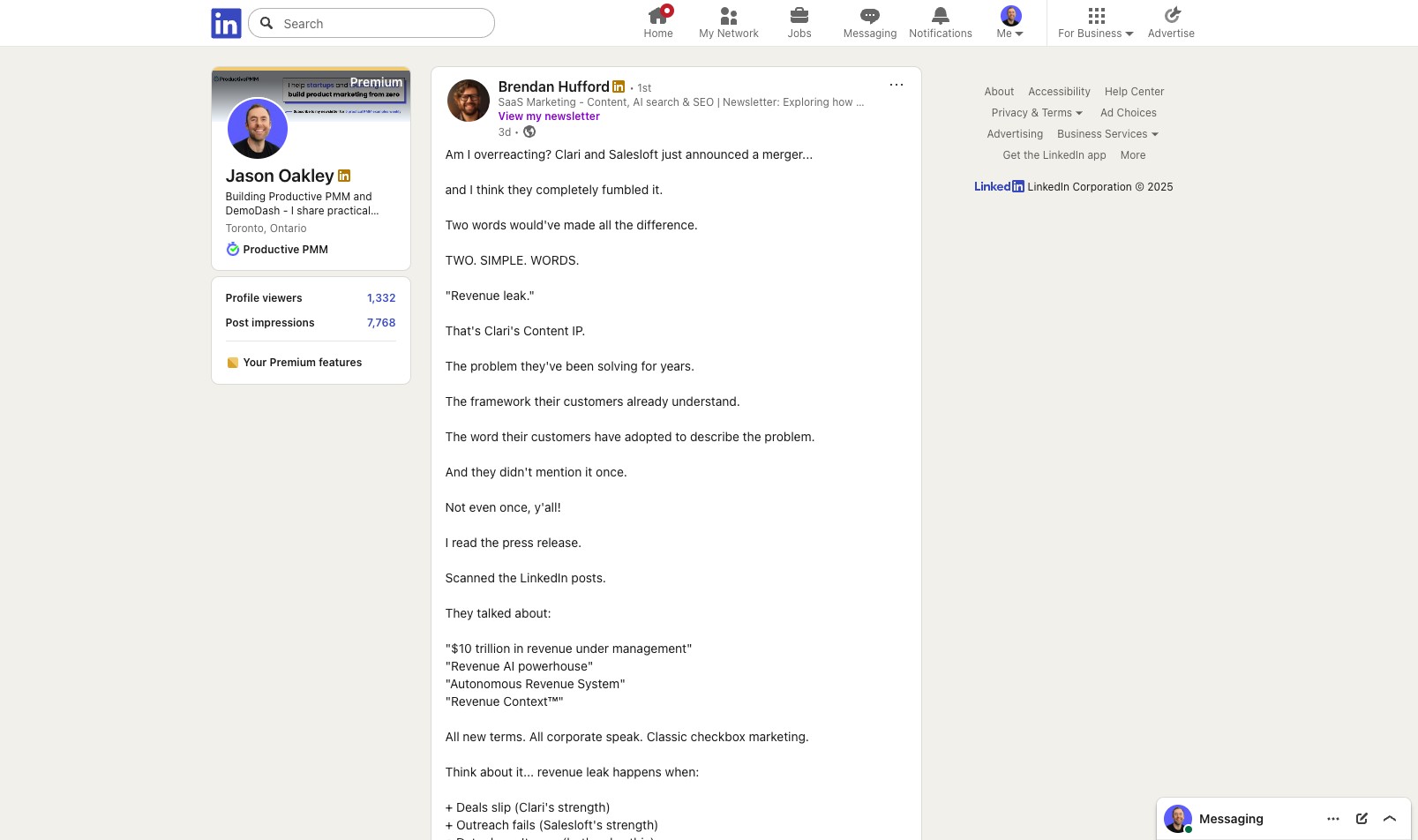Expand the Me profile dropdown

1011,34
